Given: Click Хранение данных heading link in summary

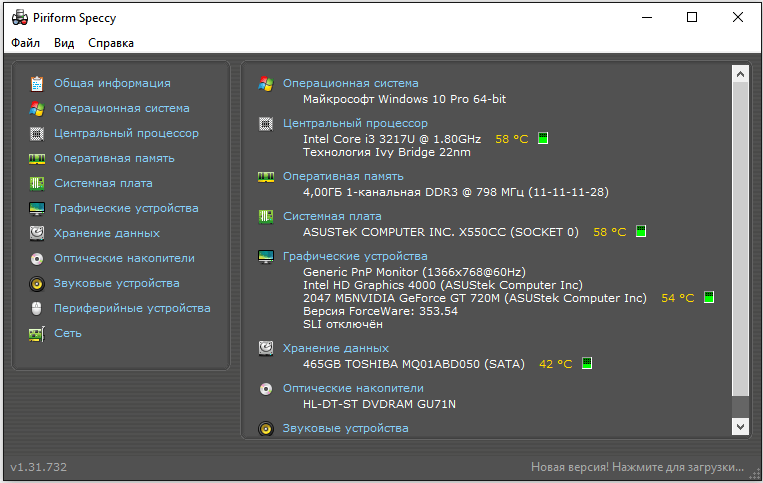Looking at the screenshot, I should [336, 348].
